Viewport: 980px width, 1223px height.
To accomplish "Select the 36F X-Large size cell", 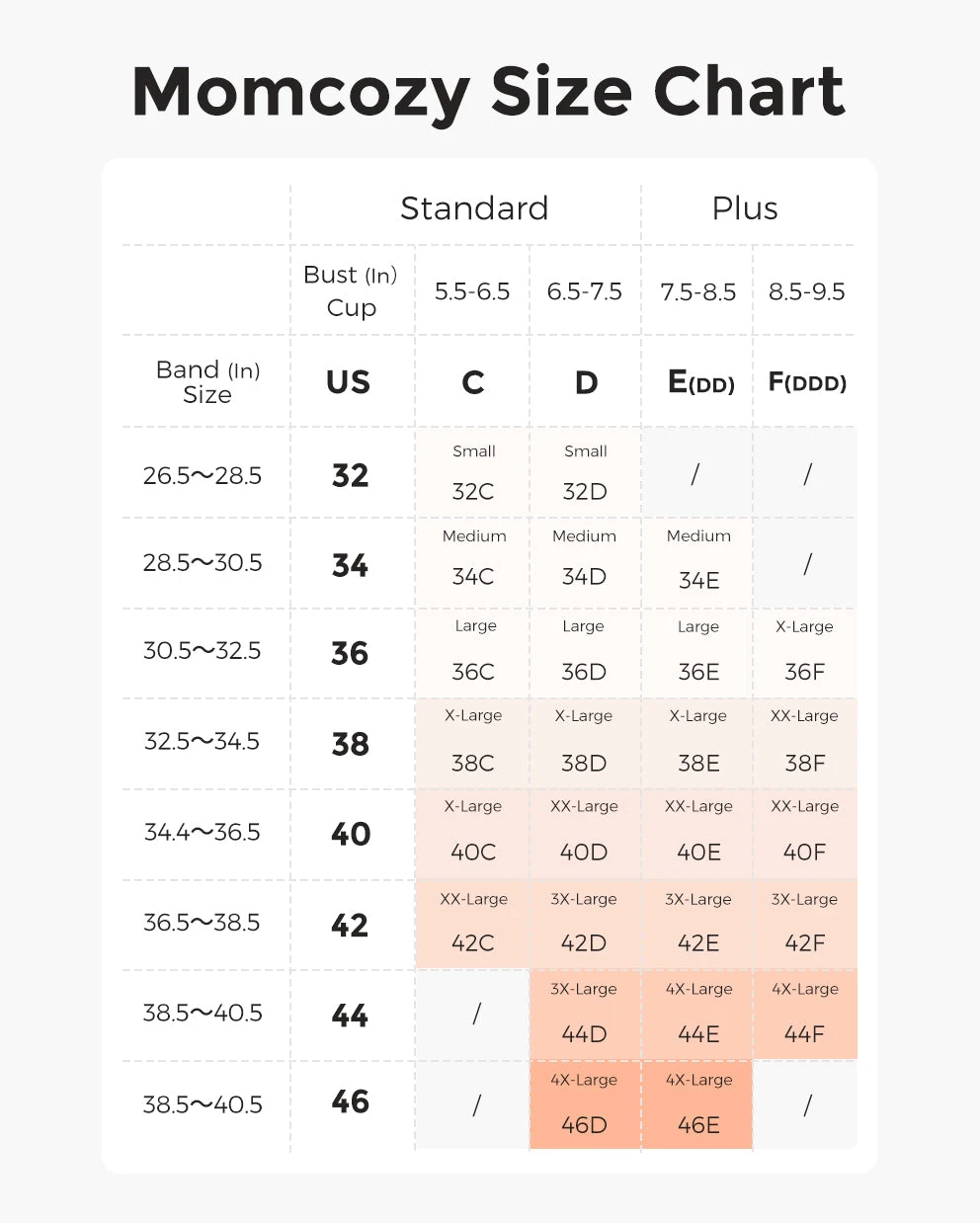I will pos(804,652).
